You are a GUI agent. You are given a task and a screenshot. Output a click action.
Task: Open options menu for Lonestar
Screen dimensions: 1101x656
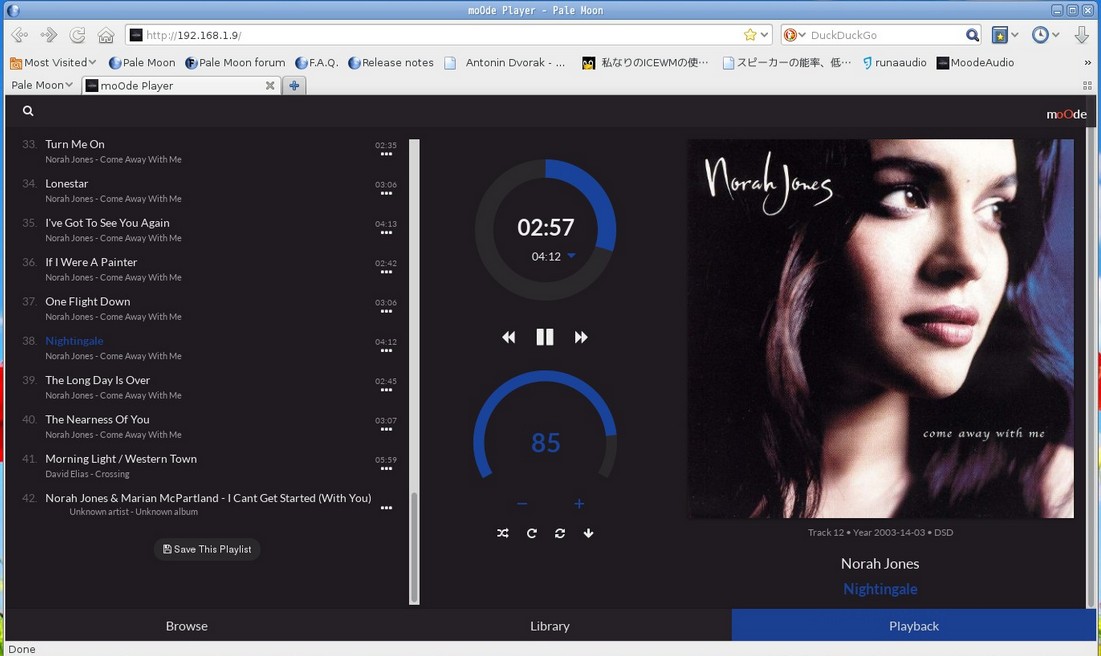tap(386, 194)
